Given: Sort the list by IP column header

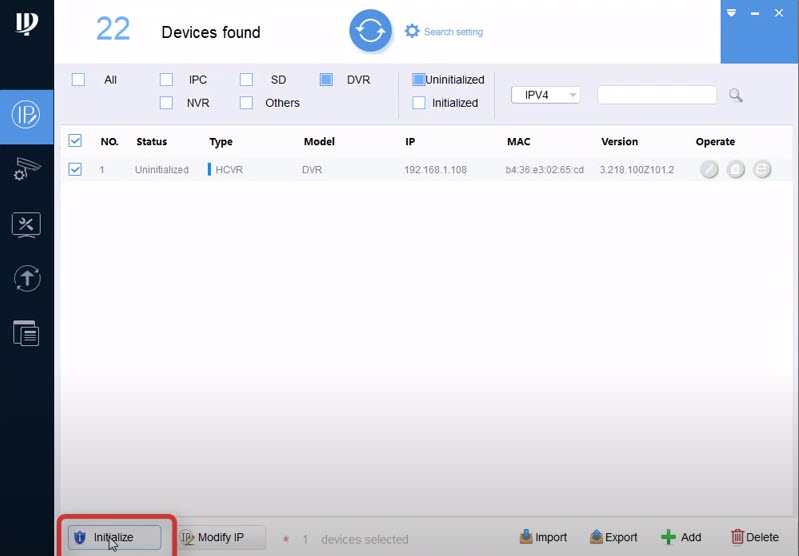Looking at the screenshot, I should pyautogui.click(x=410, y=142).
